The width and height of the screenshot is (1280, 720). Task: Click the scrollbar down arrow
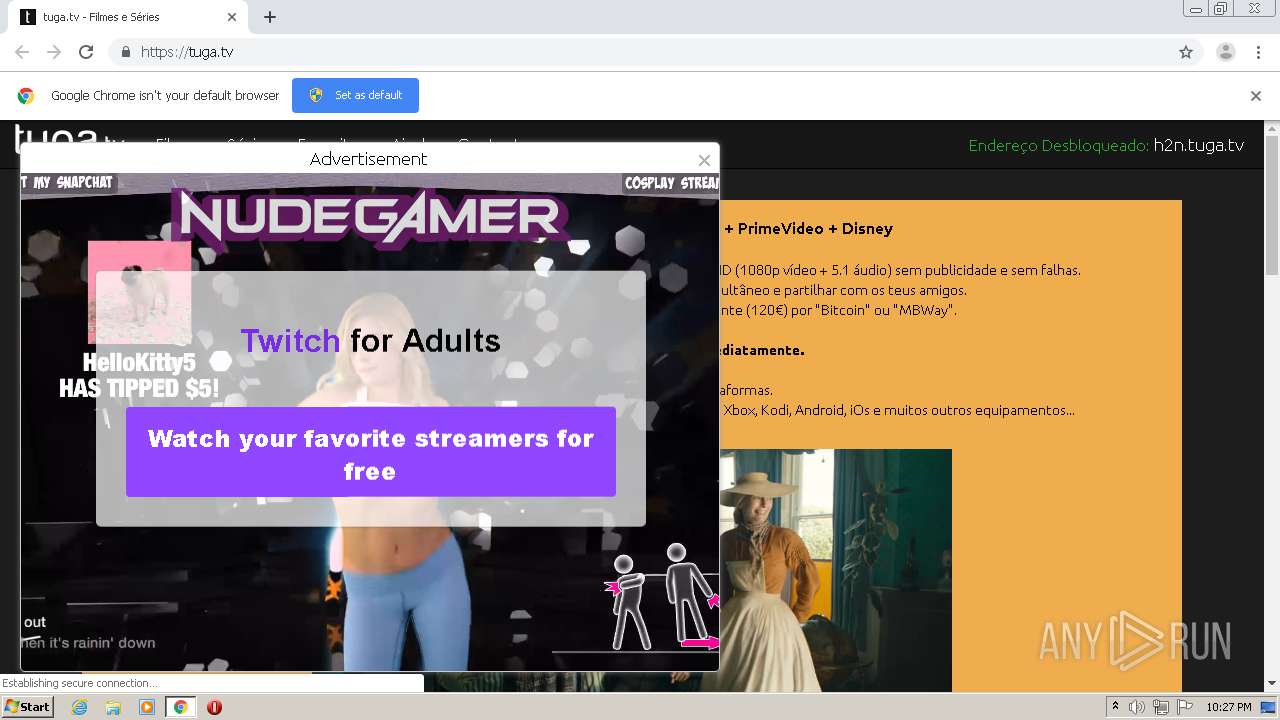[1272, 684]
